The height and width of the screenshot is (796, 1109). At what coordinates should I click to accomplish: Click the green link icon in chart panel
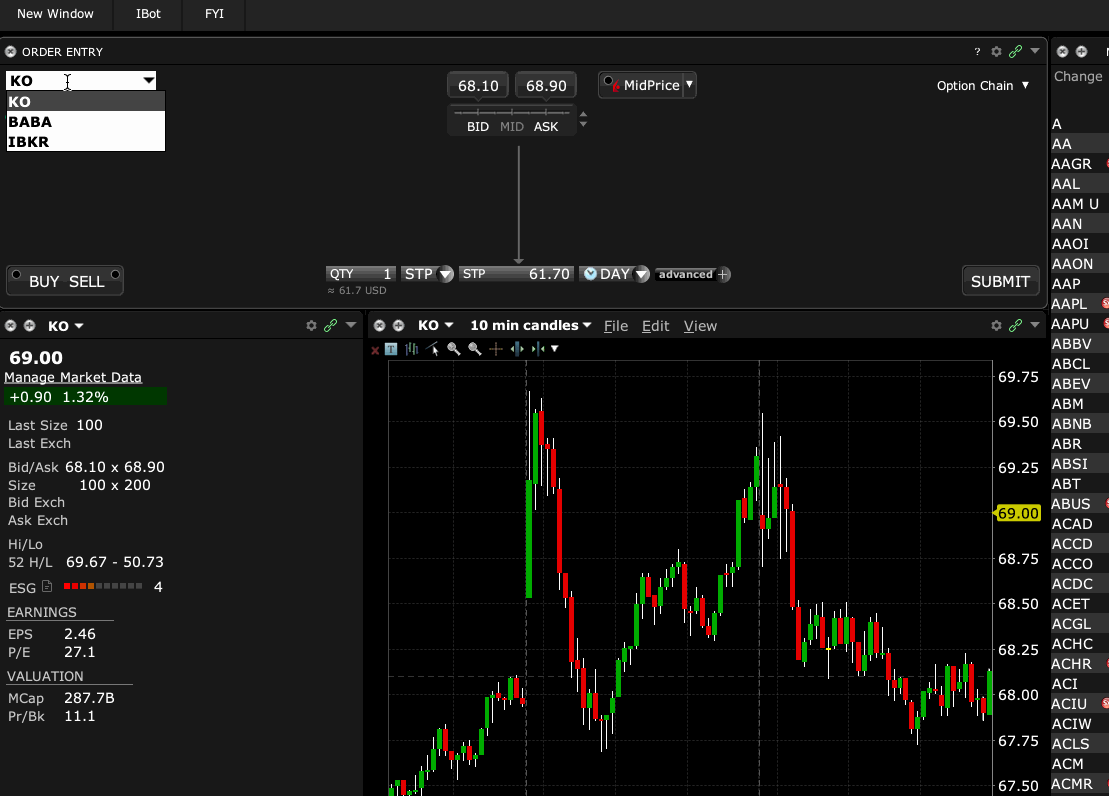pyautogui.click(x=1015, y=326)
